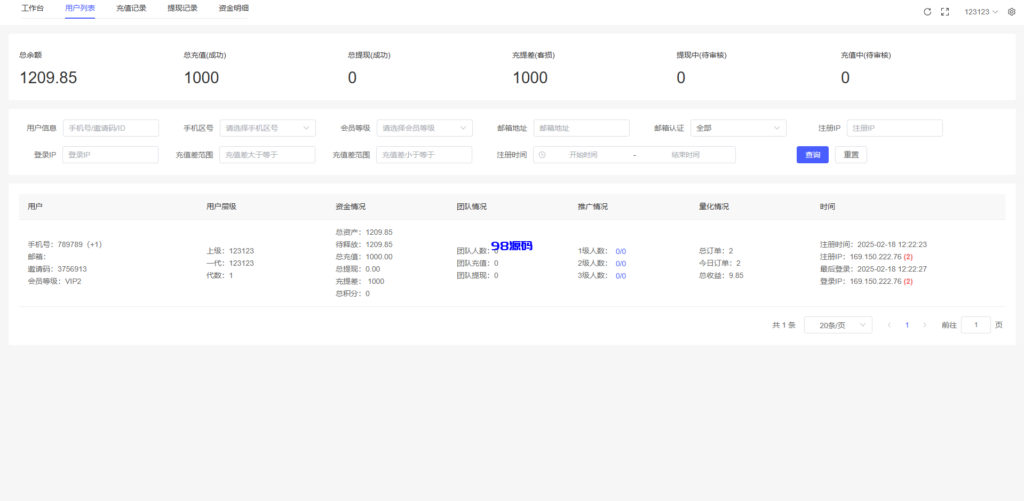The height and width of the screenshot is (501, 1024).
Task: Switch to the 资金明细 tab
Action: [233, 9]
